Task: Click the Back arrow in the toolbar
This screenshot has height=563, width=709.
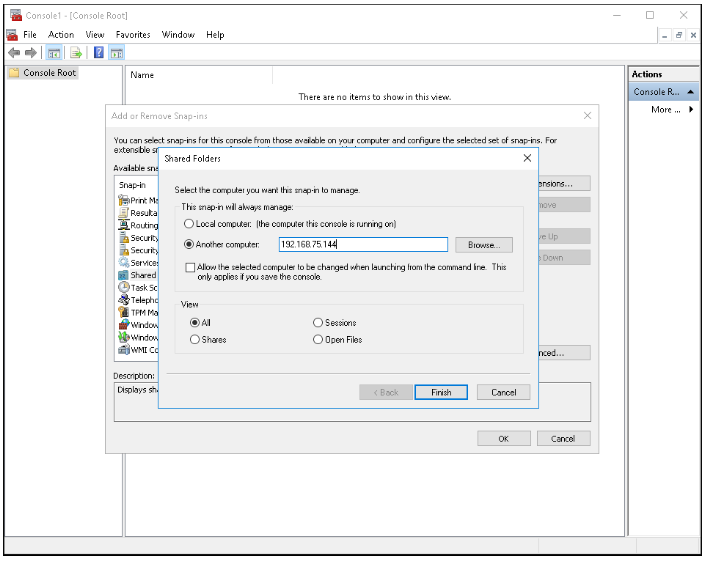Action: pyautogui.click(x=14, y=53)
